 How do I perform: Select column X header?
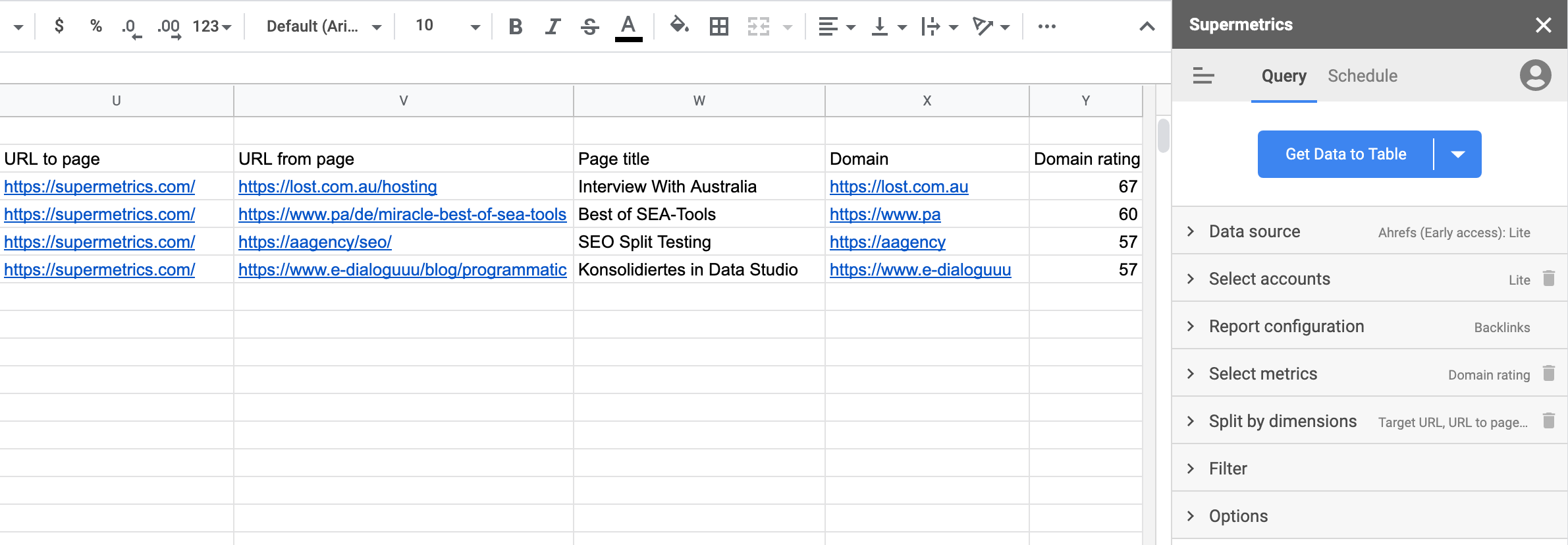point(927,101)
